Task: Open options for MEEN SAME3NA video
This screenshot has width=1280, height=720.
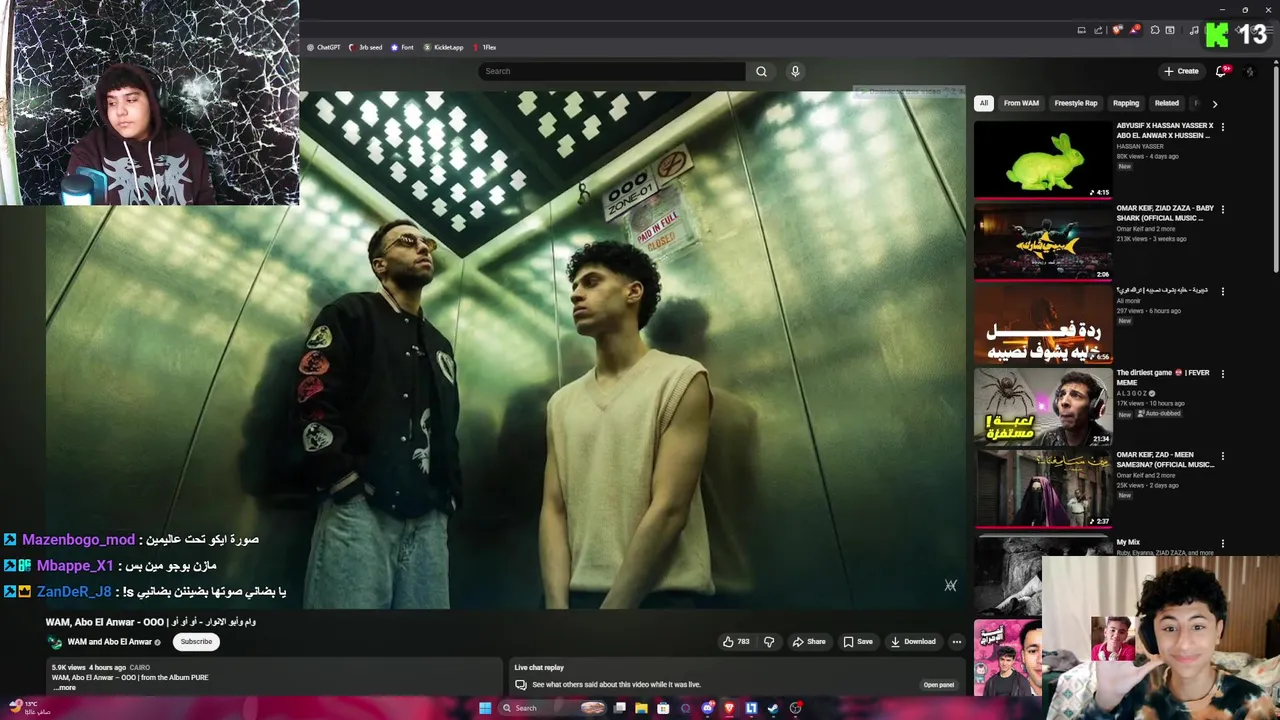Action: [x=1222, y=456]
